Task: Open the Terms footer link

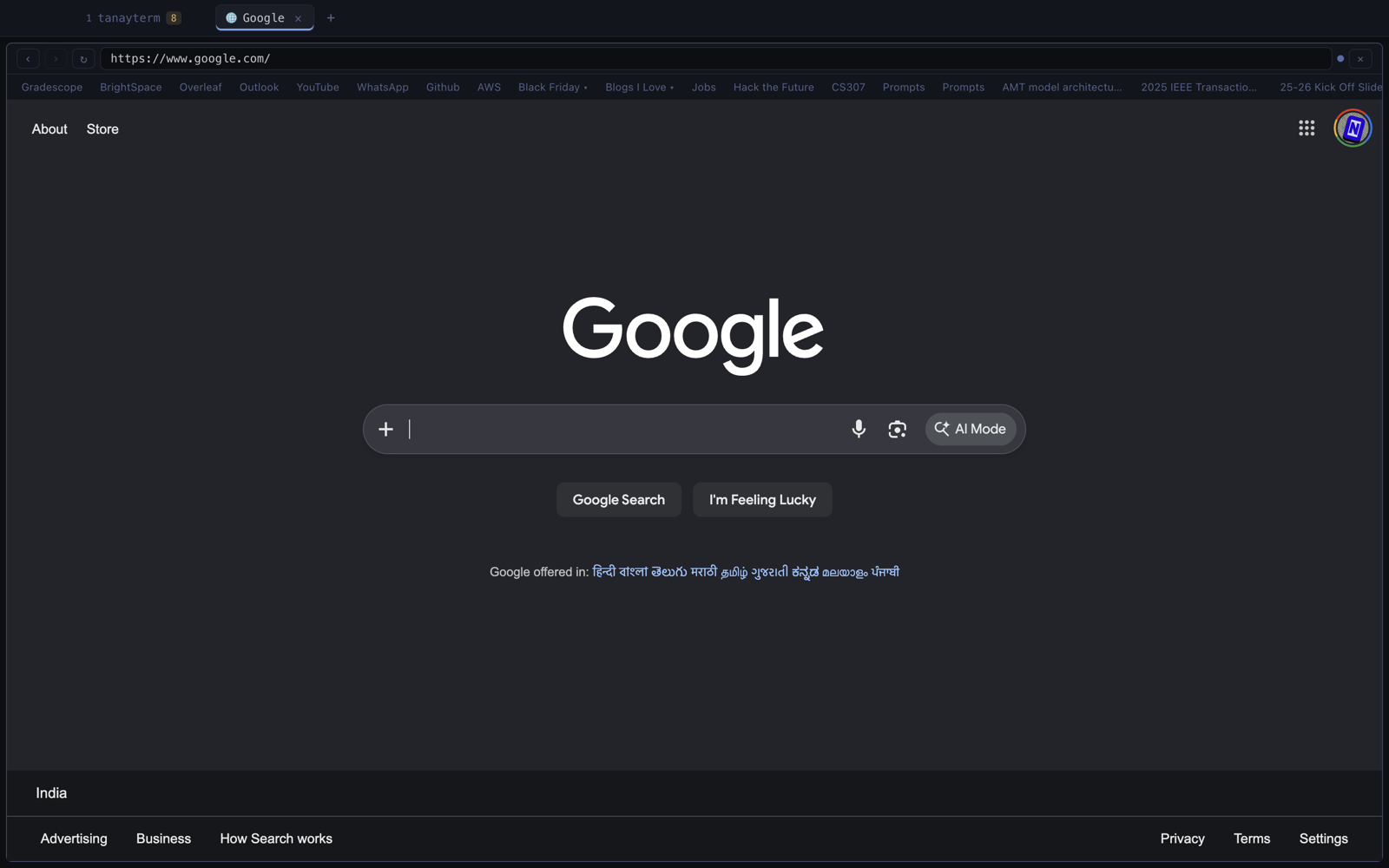Action: pos(1252,839)
